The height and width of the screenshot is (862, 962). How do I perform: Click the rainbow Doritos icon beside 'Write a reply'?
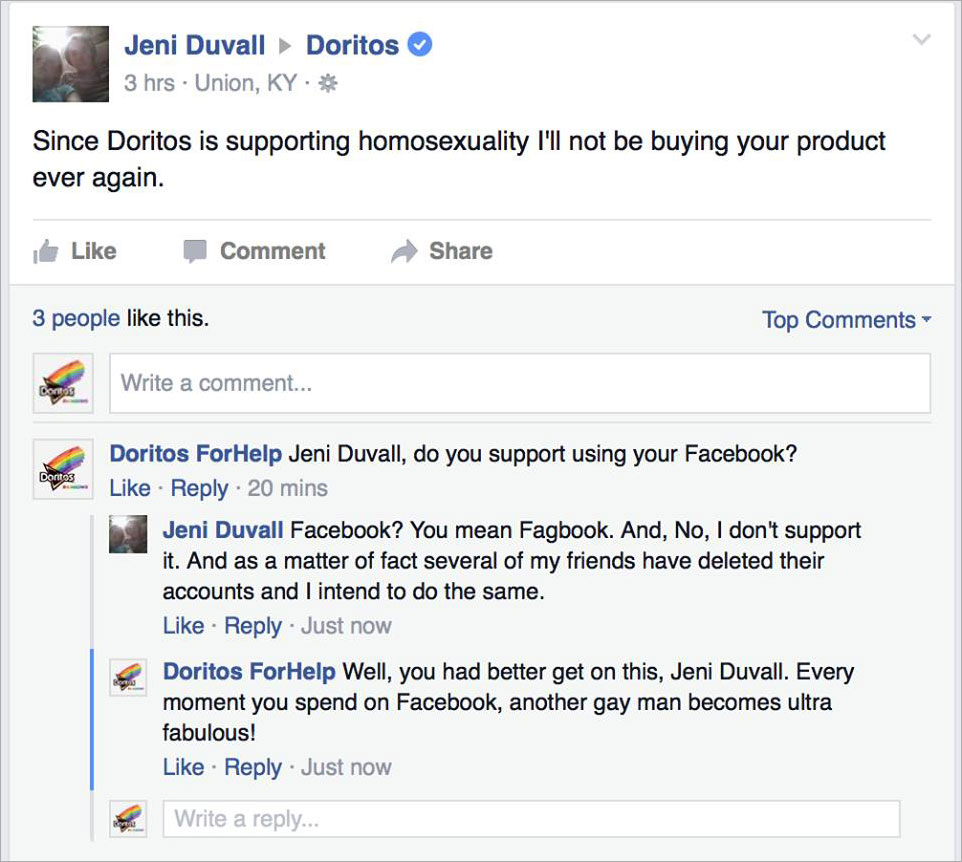pos(129,819)
